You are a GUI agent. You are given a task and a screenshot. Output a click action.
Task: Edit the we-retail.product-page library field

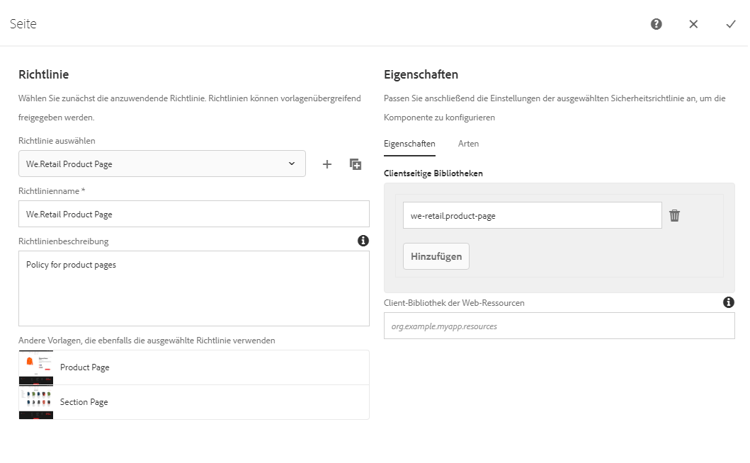[532, 215]
